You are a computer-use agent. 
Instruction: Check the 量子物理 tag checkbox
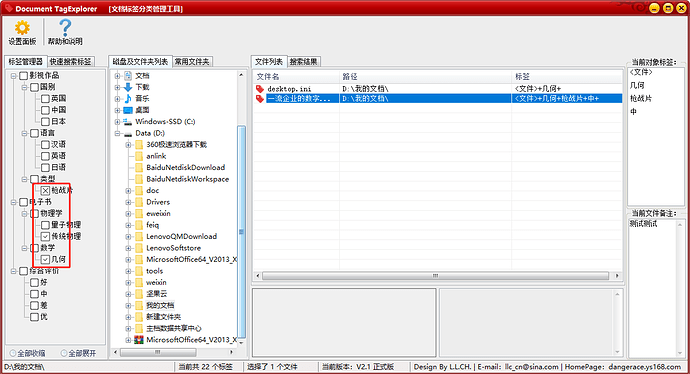click(x=45, y=225)
